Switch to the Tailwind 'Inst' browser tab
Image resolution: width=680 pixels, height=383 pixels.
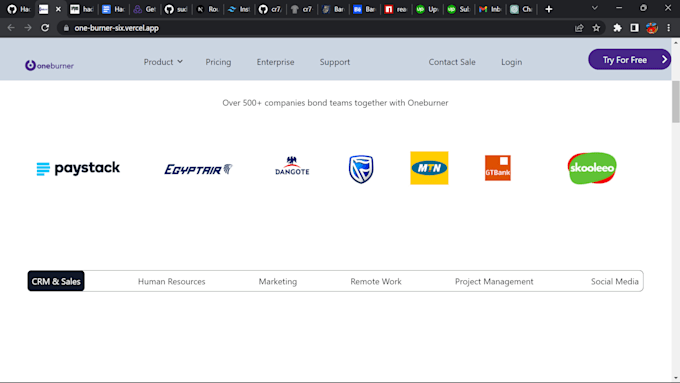239,9
